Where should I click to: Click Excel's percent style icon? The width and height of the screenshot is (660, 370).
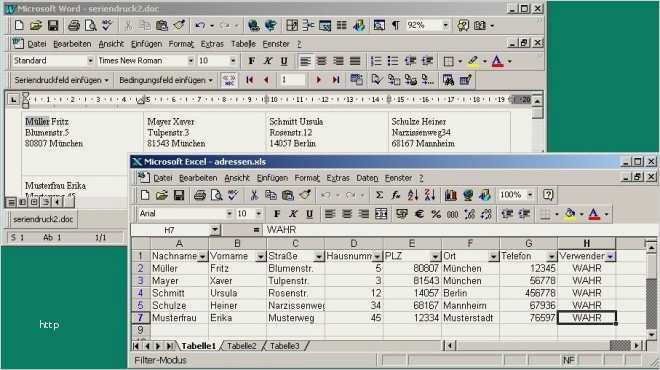436,214
